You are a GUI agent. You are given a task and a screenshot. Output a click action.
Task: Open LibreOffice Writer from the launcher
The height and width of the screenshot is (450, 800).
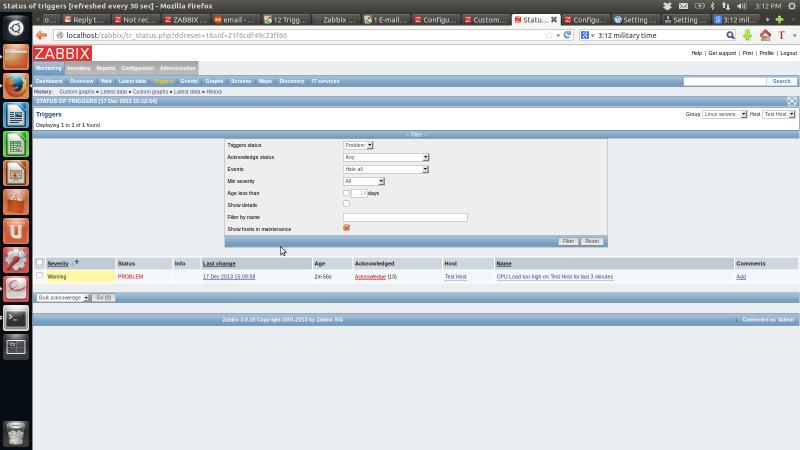[16, 115]
